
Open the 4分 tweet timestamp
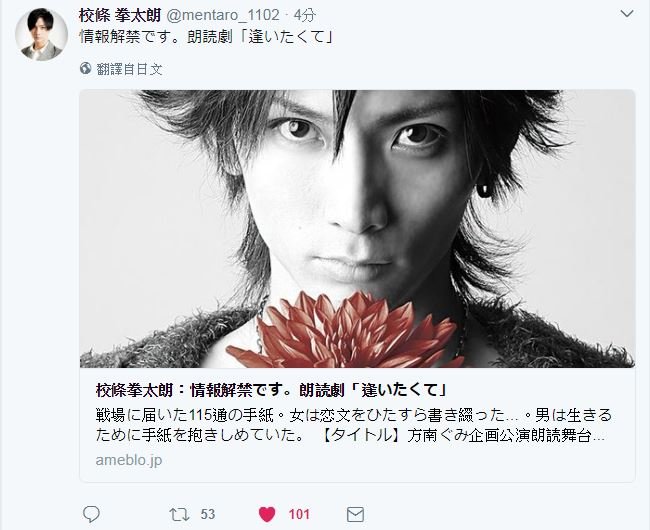(305, 15)
